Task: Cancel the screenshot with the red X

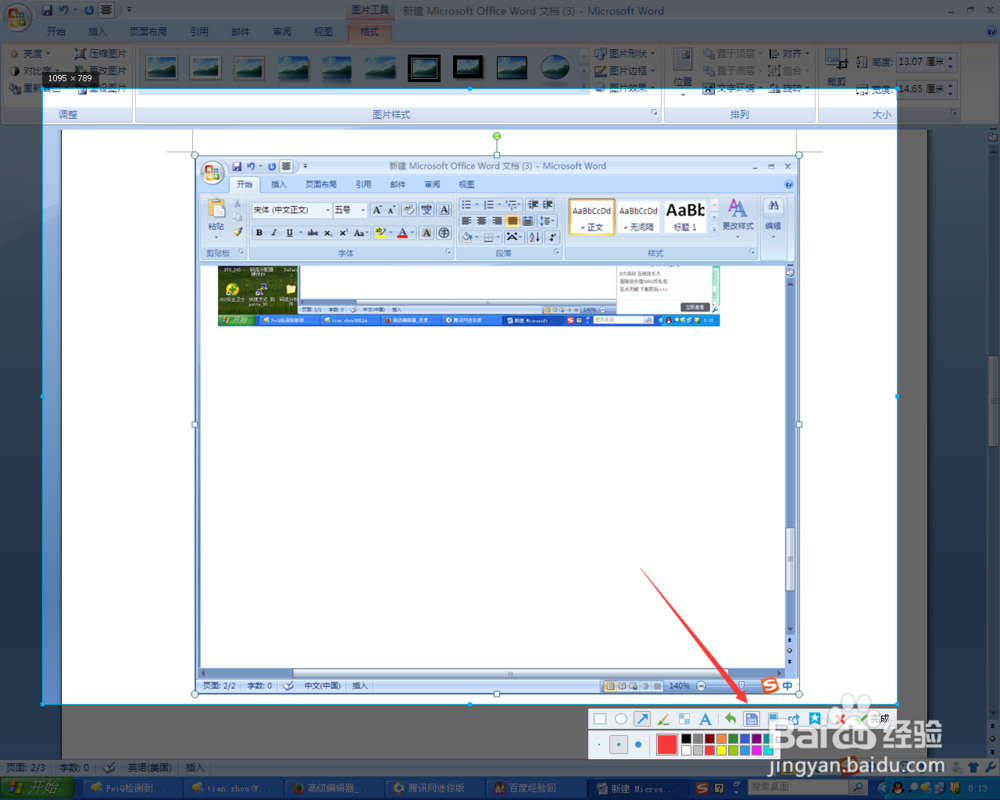Action: click(840, 719)
